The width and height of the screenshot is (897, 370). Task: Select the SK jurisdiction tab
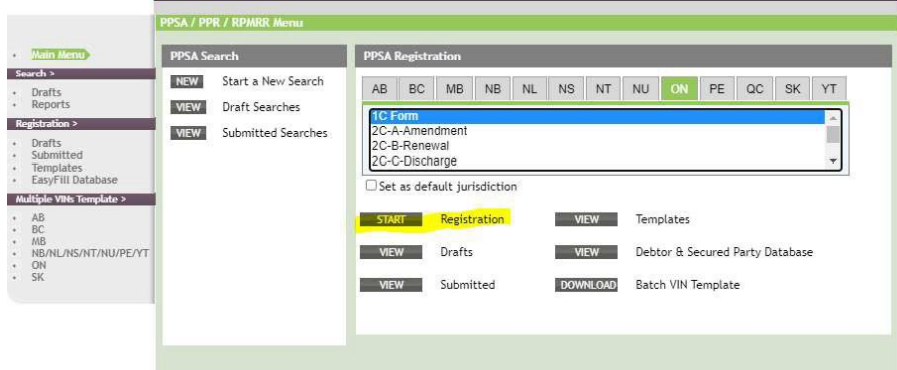point(792,89)
